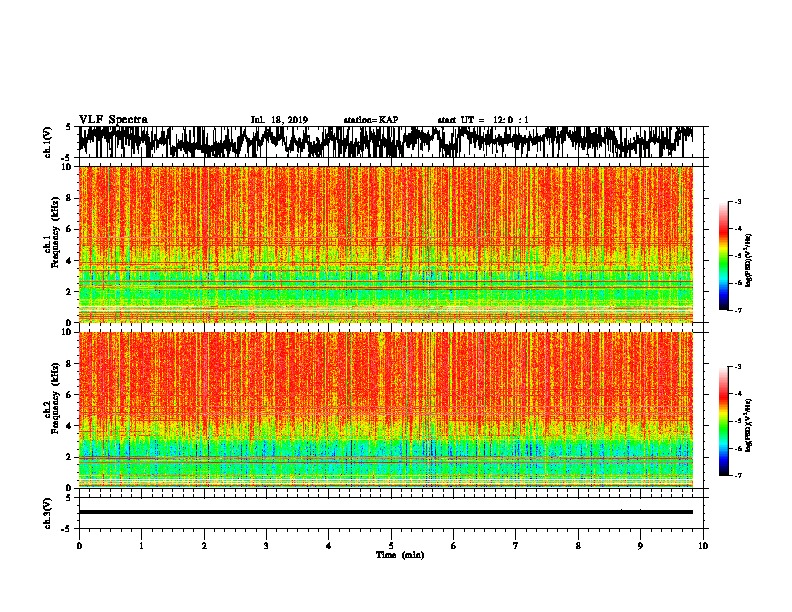Click the "VLF Spectra" plot title

click(x=113, y=120)
